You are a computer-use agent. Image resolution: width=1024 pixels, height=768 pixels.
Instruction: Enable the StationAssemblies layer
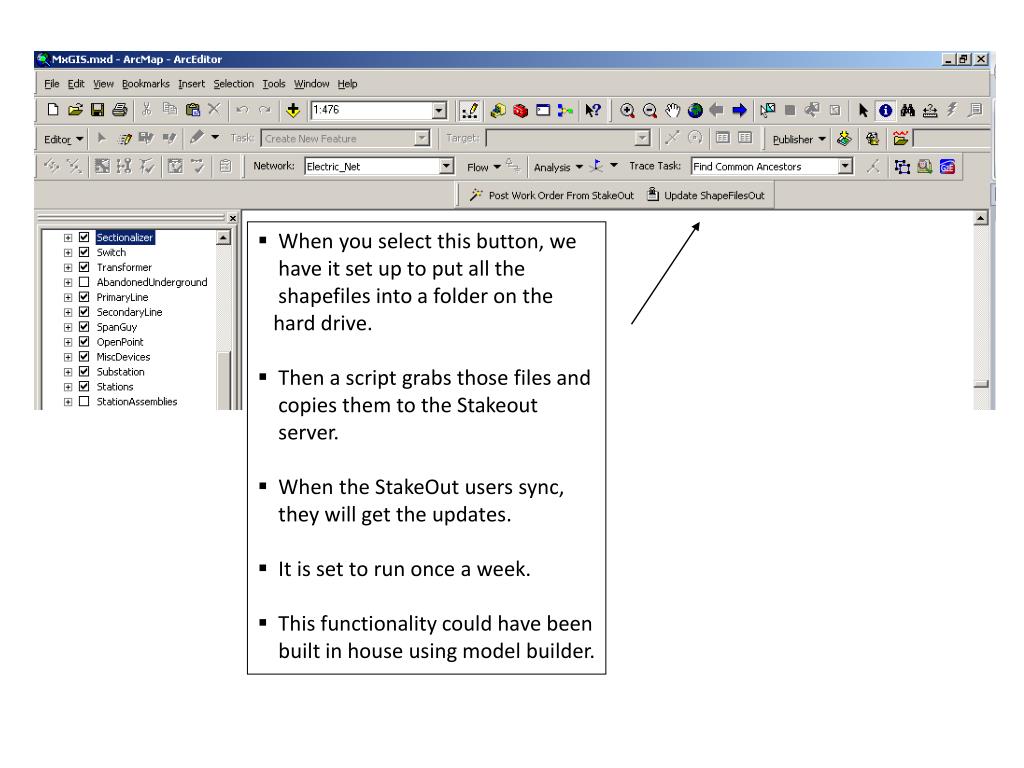tap(84, 402)
